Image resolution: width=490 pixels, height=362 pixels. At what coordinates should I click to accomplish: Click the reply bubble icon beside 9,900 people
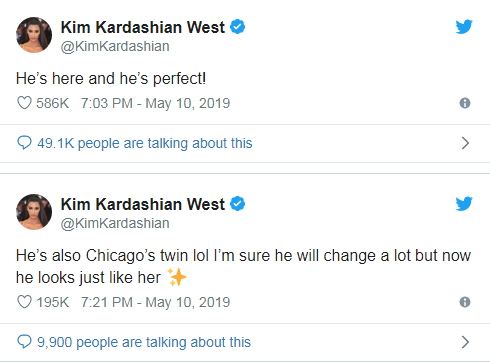[24, 342]
